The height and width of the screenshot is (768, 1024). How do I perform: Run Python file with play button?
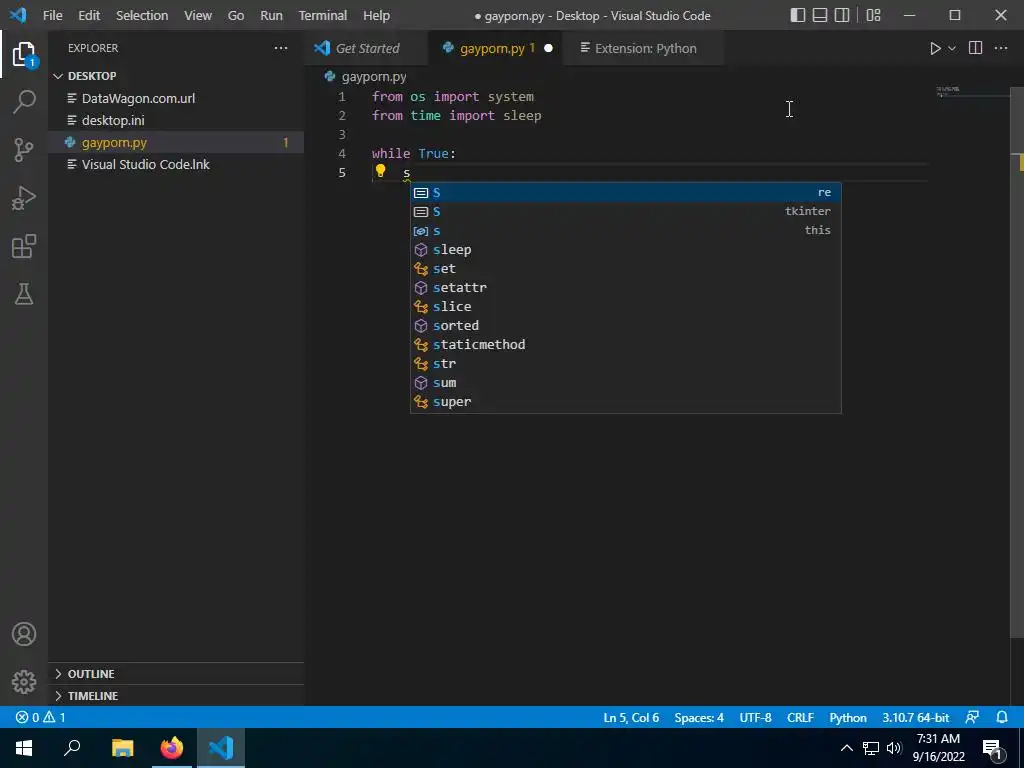(x=935, y=48)
